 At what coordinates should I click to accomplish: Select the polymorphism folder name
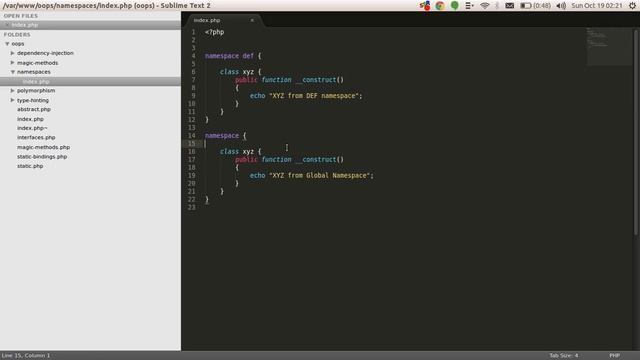click(x=36, y=91)
